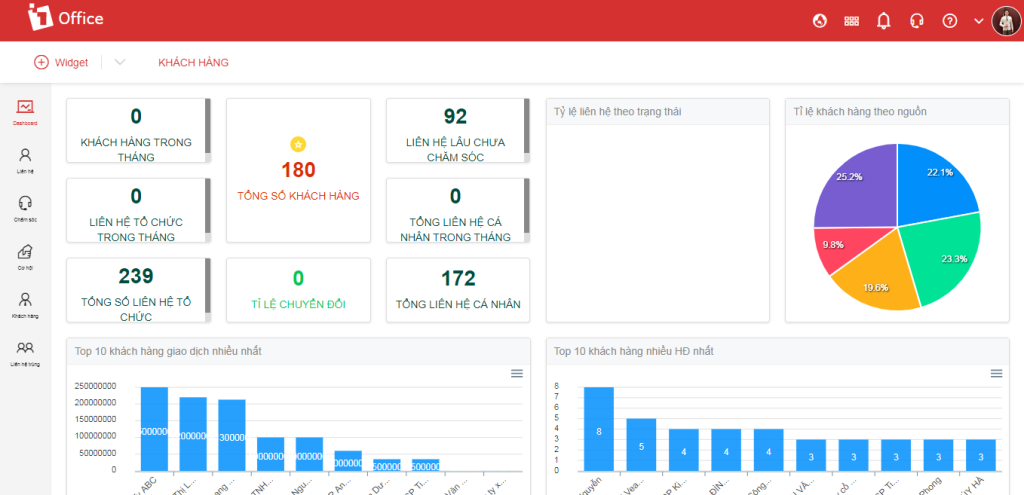Viewport: 1024px width, 495px height.
Task: Click the TỔNG SỐ LIÊN HỆ TỔ CHỨC card
Action: 136,290
